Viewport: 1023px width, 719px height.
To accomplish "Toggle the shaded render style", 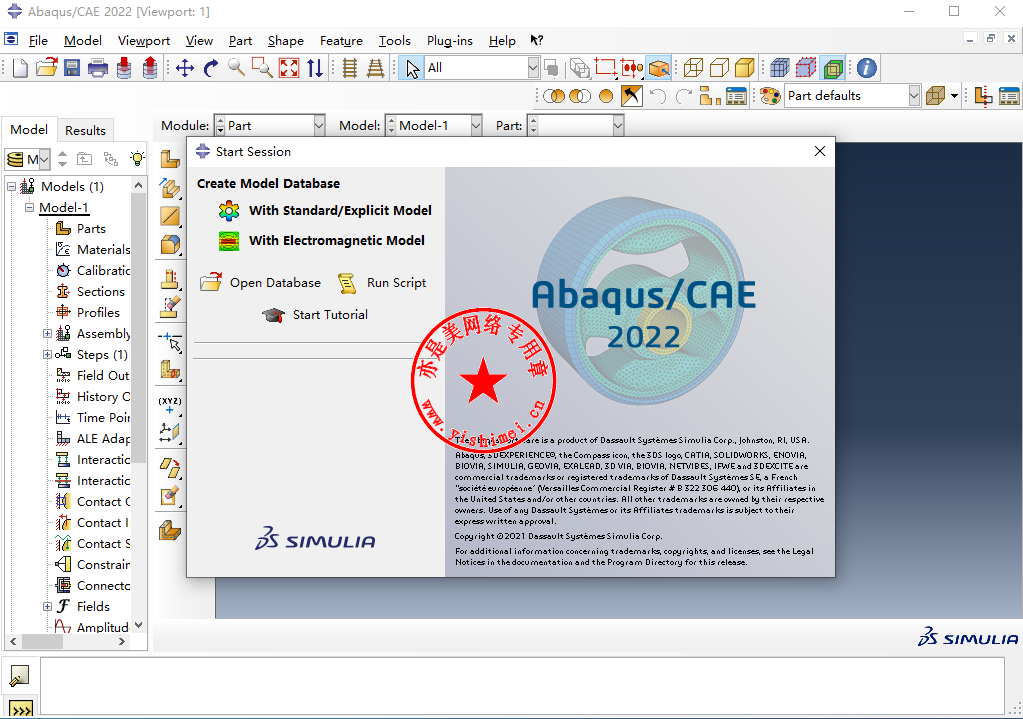I will point(744,68).
